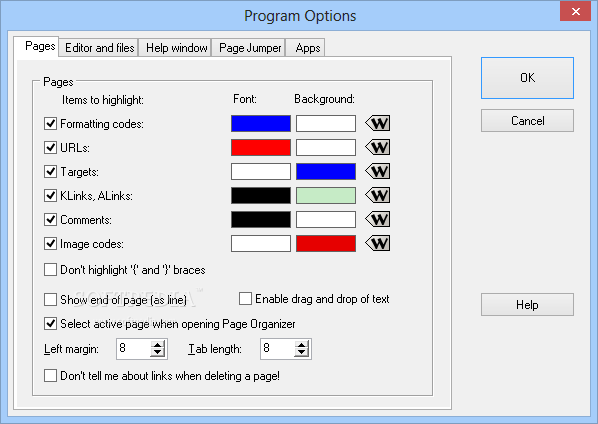
Task: Click the W icon for KLinks, ALinks
Action: click(378, 195)
